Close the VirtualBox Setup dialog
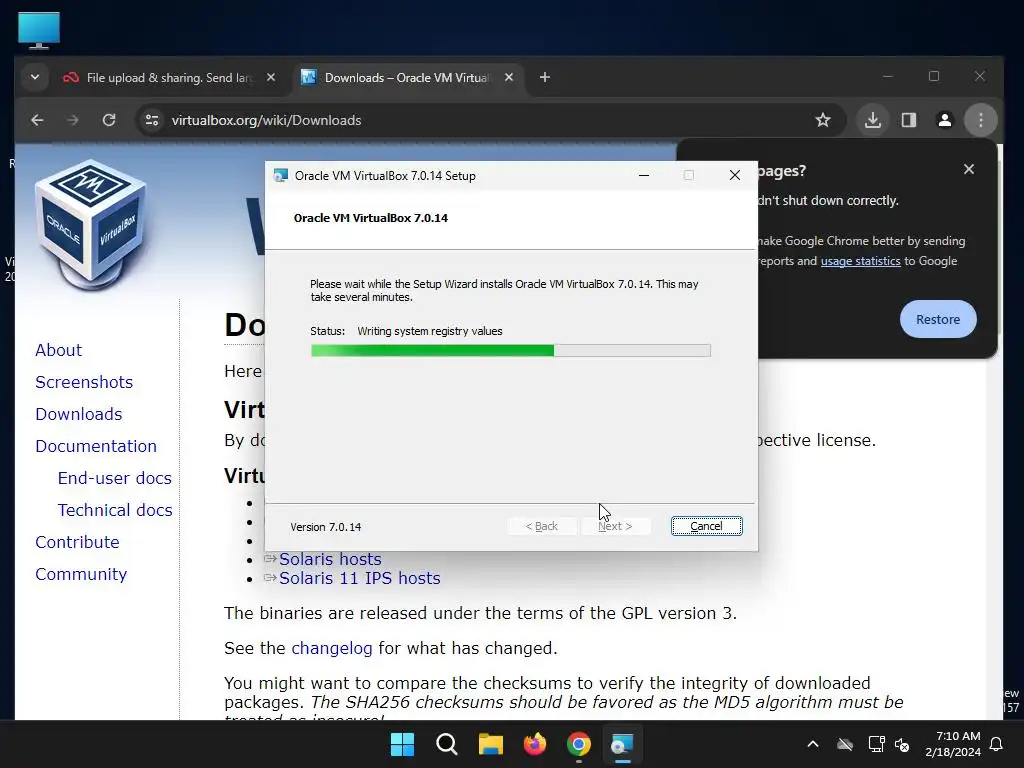Viewport: 1024px width, 768px height. click(735, 175)
